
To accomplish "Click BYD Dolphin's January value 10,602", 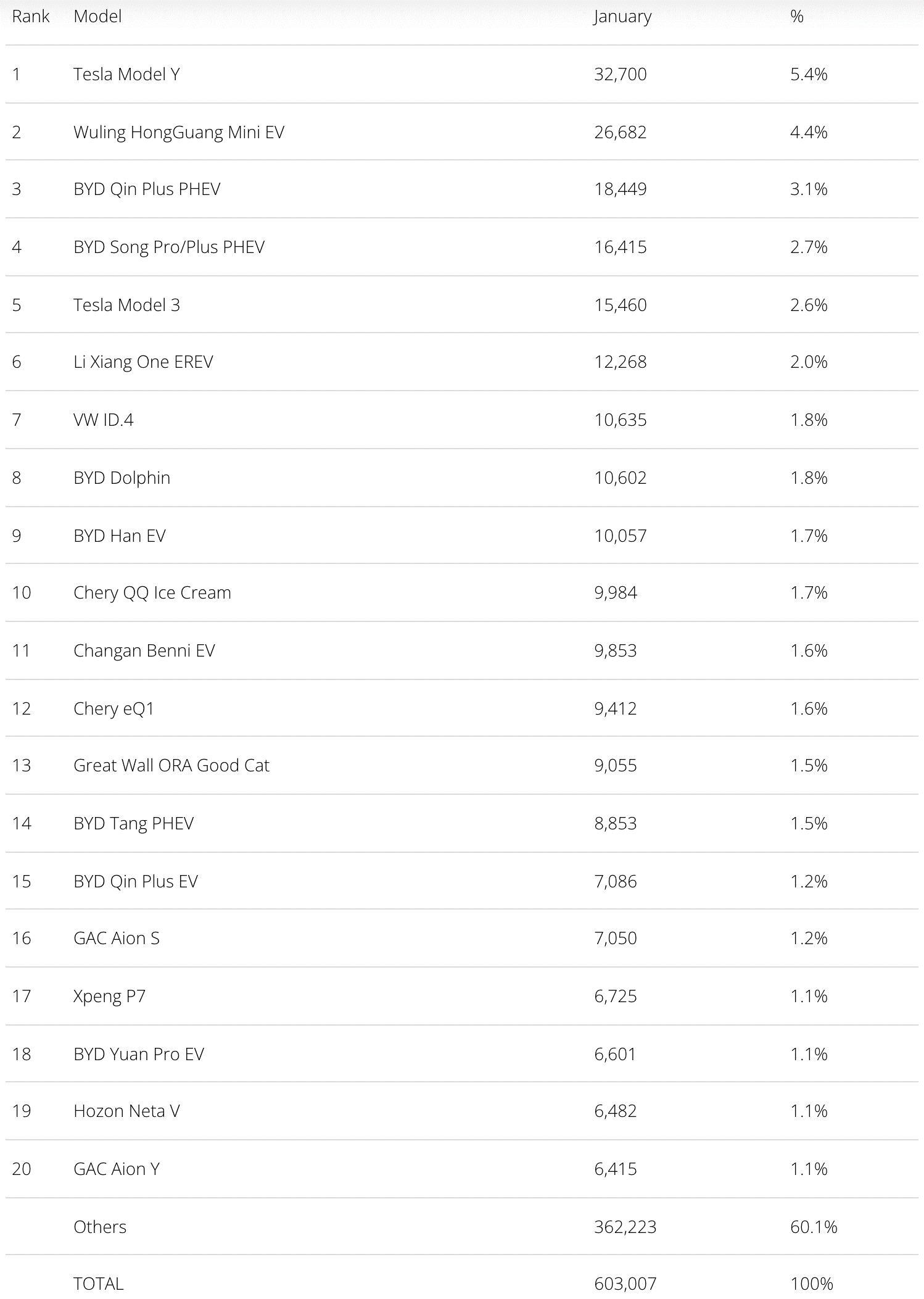I will tap(621, 478).
